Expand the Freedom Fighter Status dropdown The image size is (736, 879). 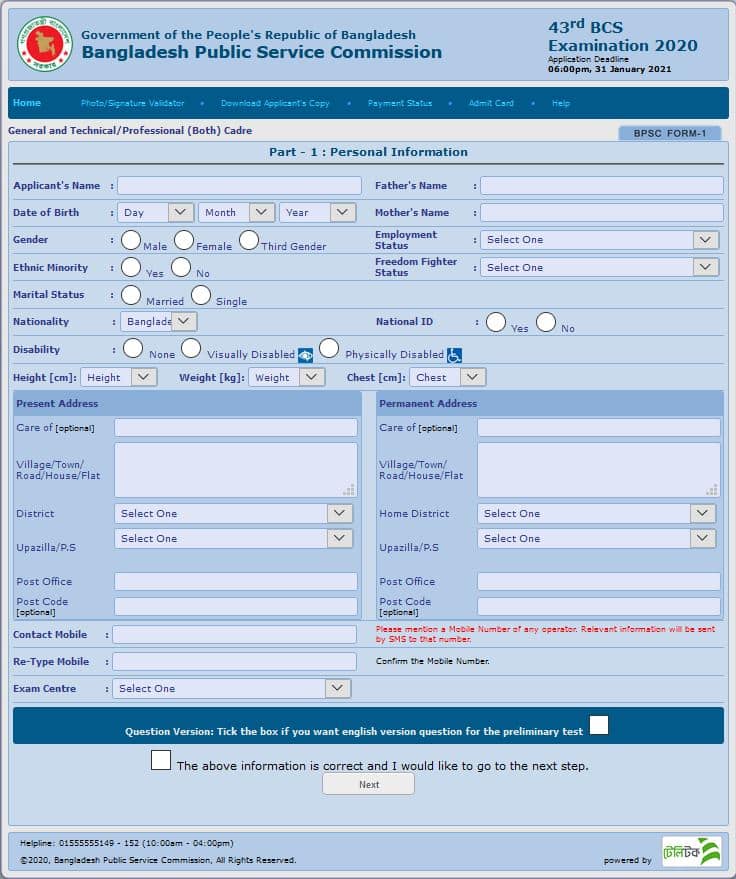click(600, 267)
